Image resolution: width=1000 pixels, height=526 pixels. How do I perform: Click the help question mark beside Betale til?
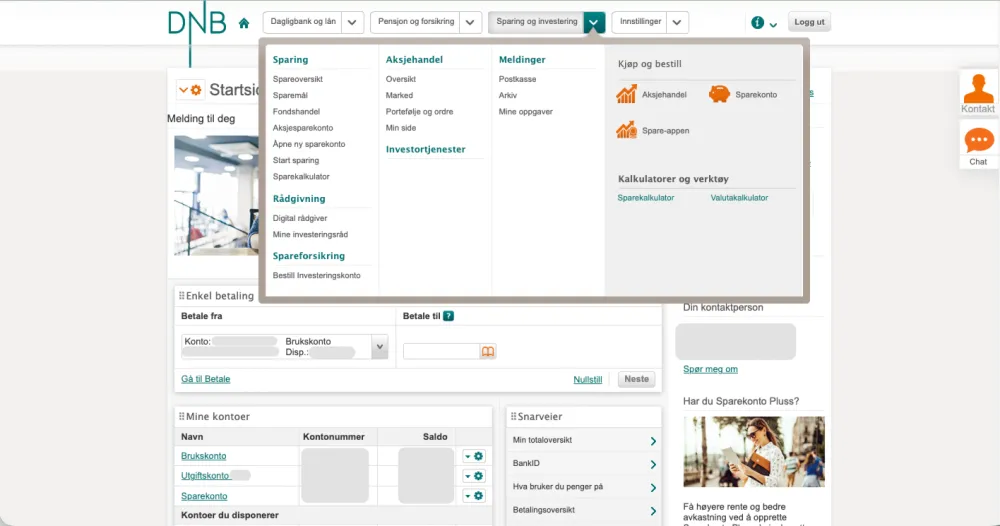[x=448, y=316]
